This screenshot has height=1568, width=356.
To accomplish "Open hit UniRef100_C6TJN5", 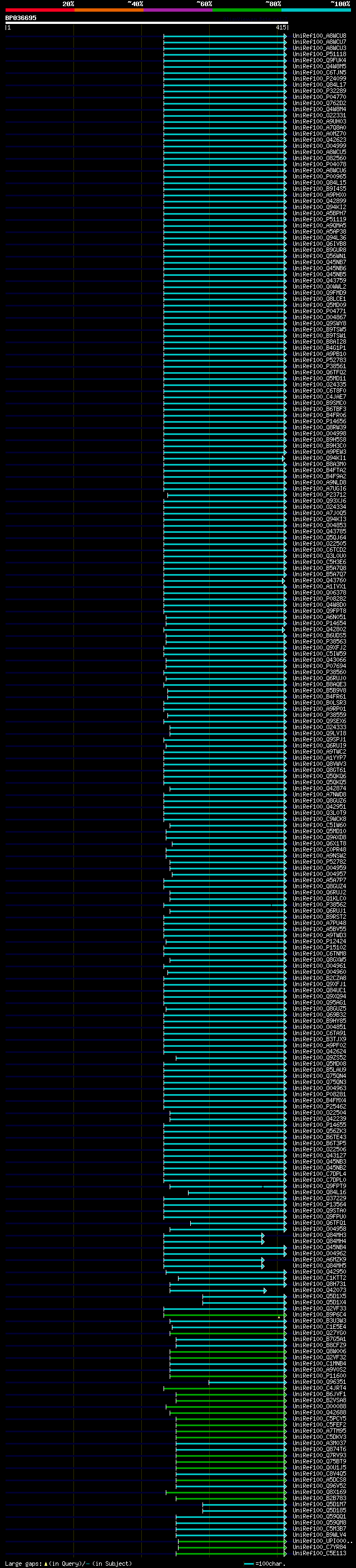I will tap(319, 72).
